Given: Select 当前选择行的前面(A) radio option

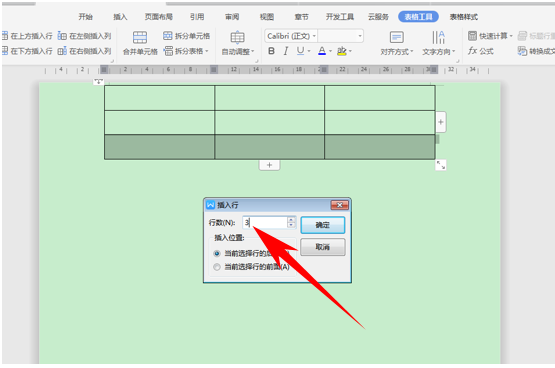Looking at the screenshot, I should tap(217, 267).
